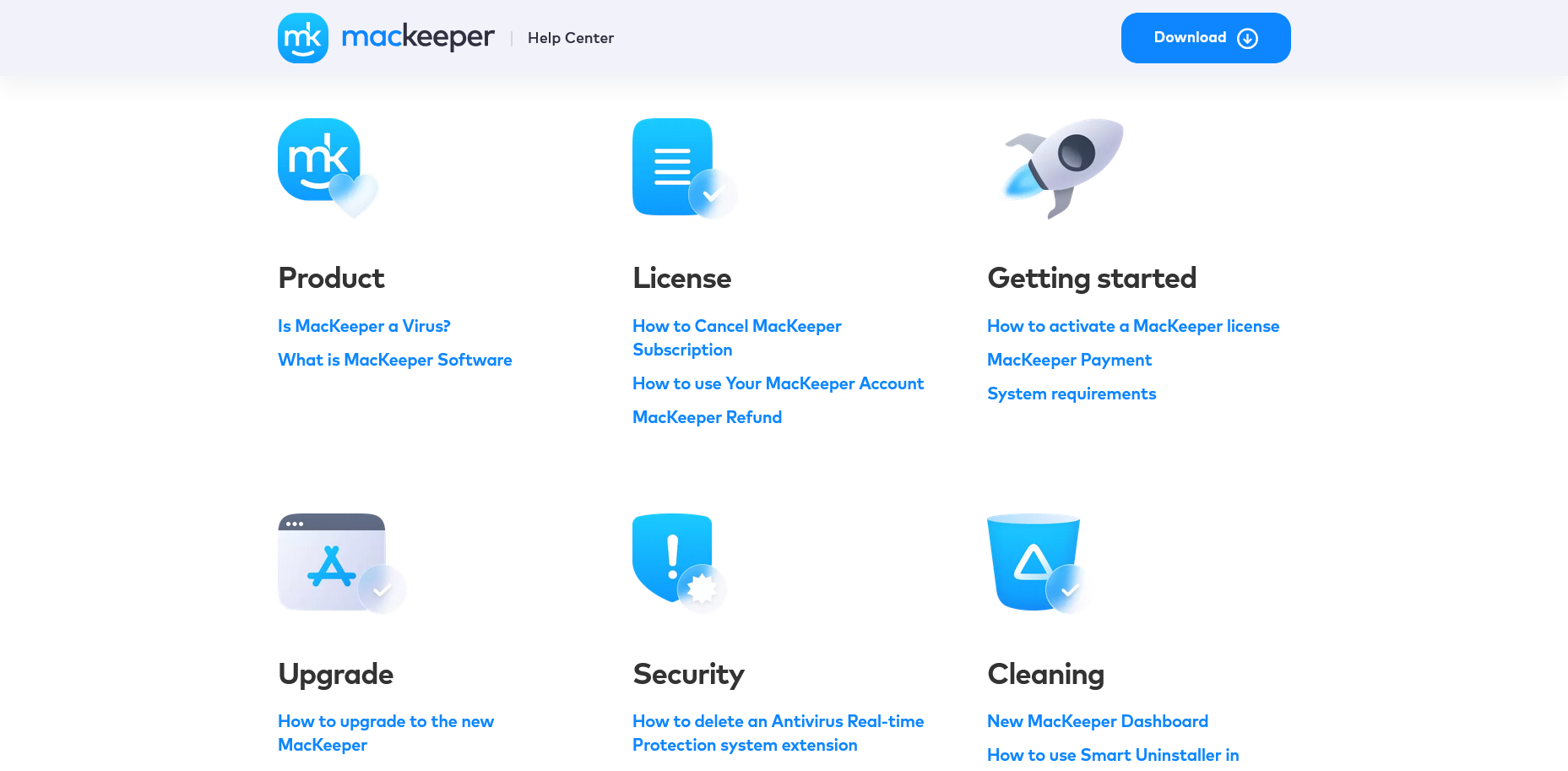
Task: Open 'How to delete an Antivirus Real-time Protection' article
Action: 779,733
